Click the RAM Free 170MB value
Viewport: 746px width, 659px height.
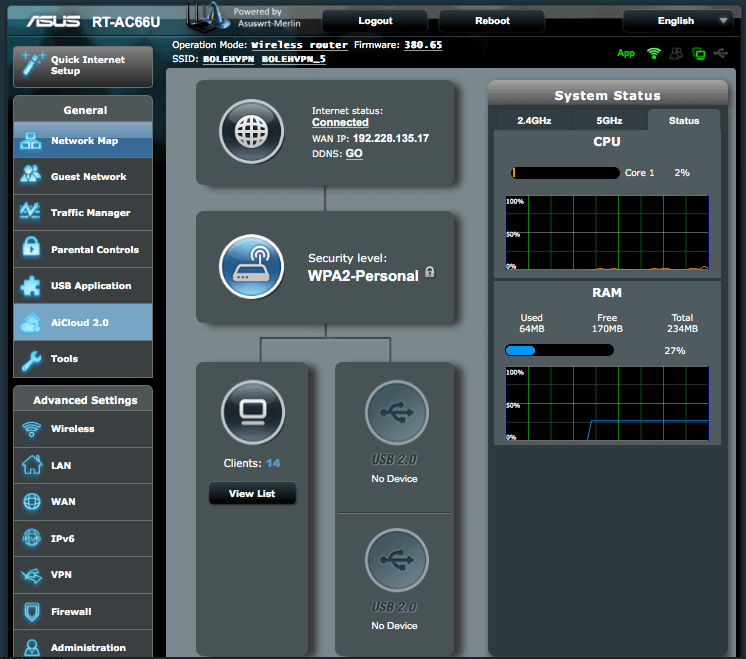pos(607,329)
